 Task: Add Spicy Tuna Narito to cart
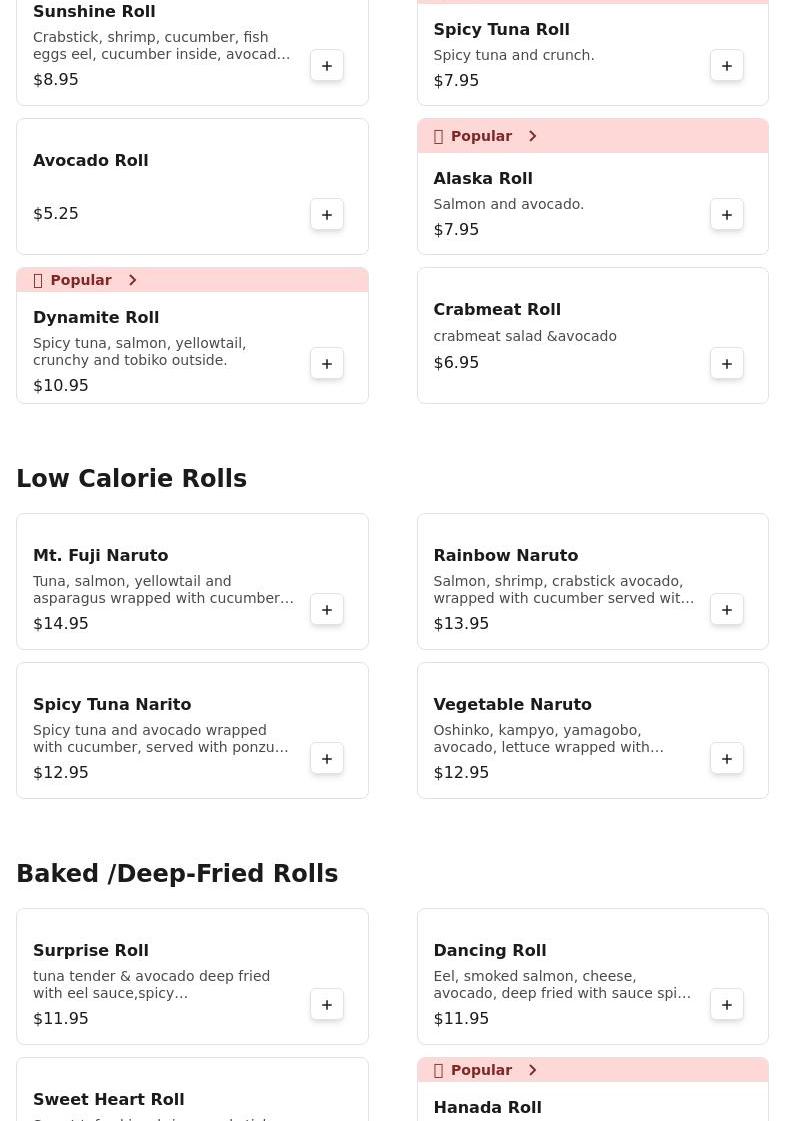[327, 759]
